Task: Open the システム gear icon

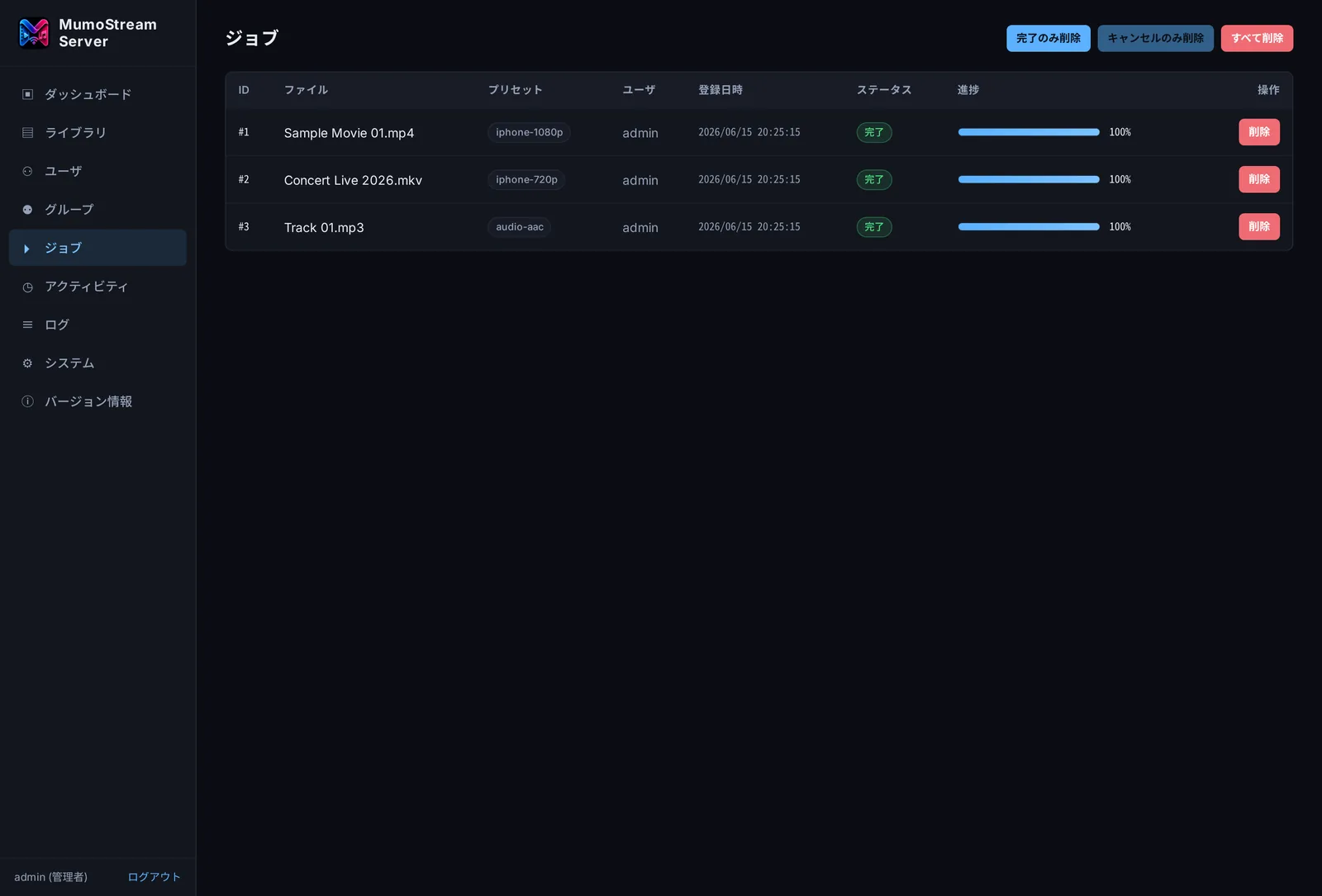Action: click(27, 363)
